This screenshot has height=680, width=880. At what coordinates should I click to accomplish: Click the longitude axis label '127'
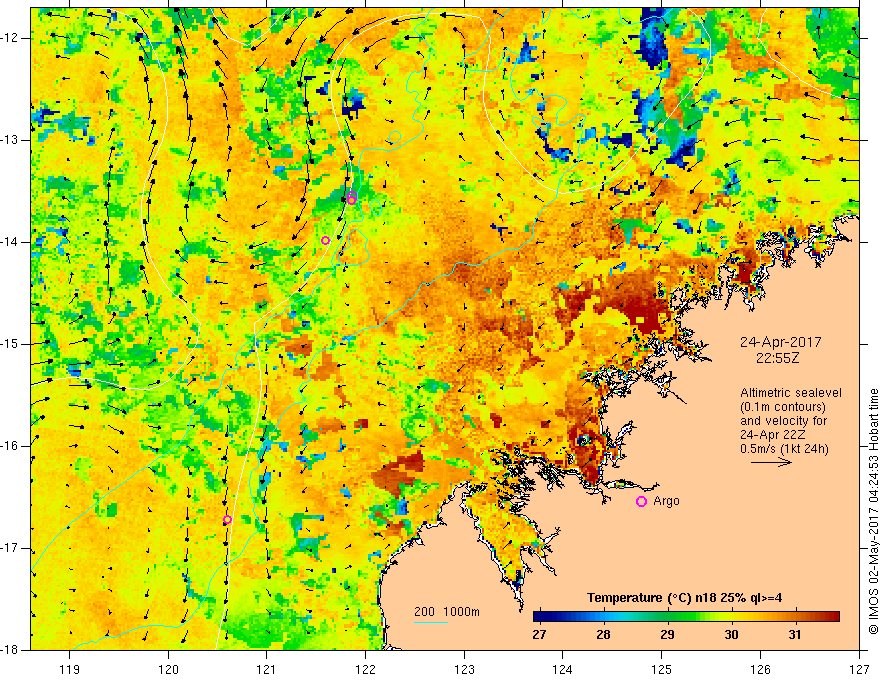(859, 669)
